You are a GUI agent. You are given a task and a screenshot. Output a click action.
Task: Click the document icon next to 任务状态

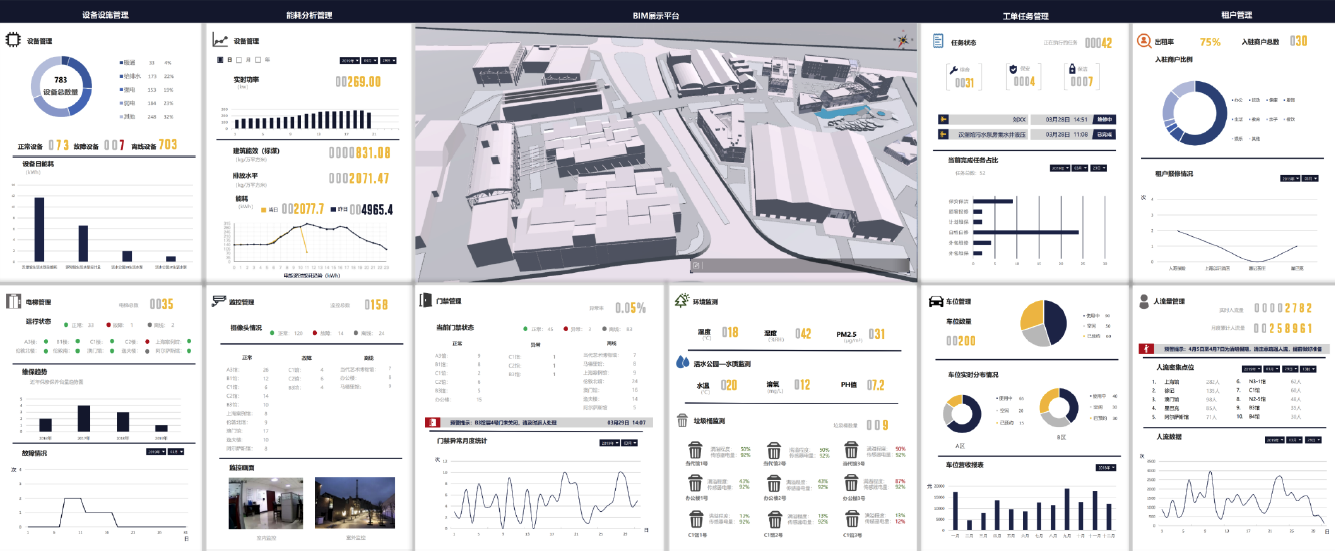pos(938,41)
